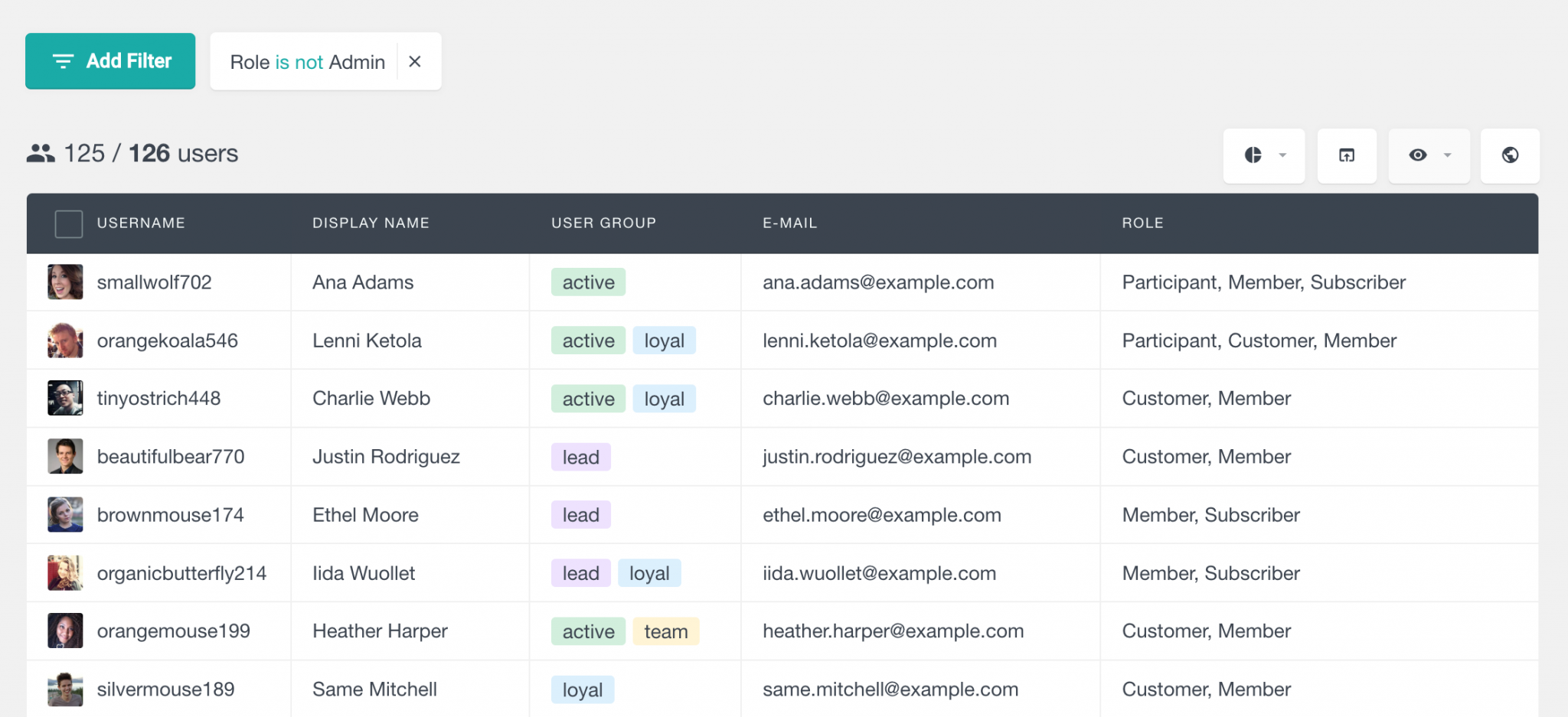Image resolution: width=1568 pixels, height=717 pixels.
Task: Sort the table by the USERNAME column
Action: click(x=141, y=223)
